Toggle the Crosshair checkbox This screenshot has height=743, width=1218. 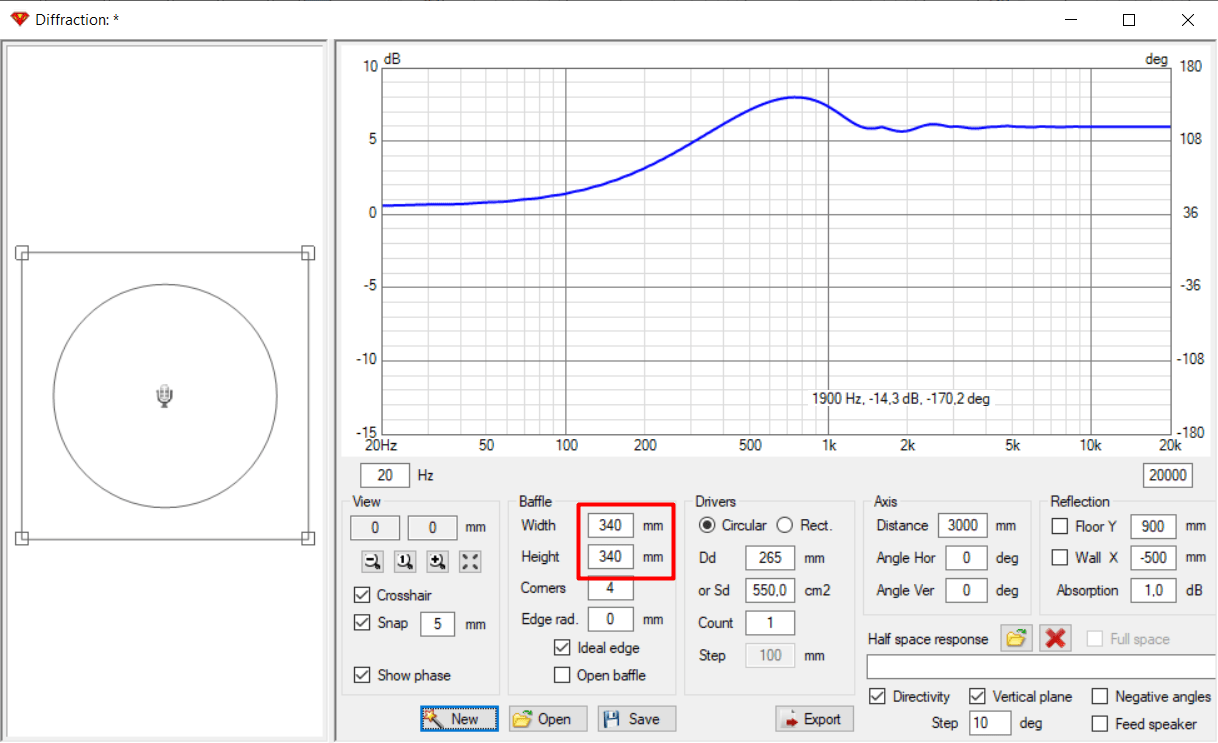[362, 595]
